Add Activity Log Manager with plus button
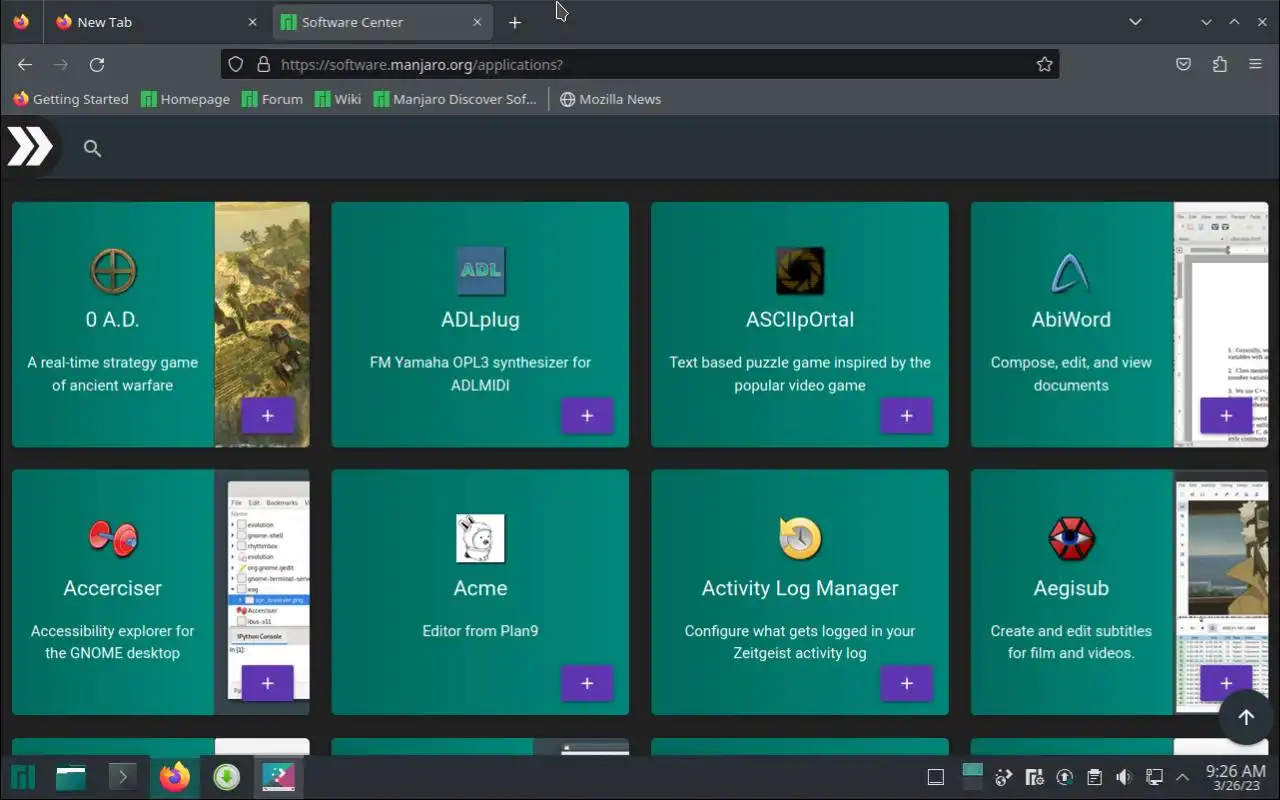 [x=907, y=683]
